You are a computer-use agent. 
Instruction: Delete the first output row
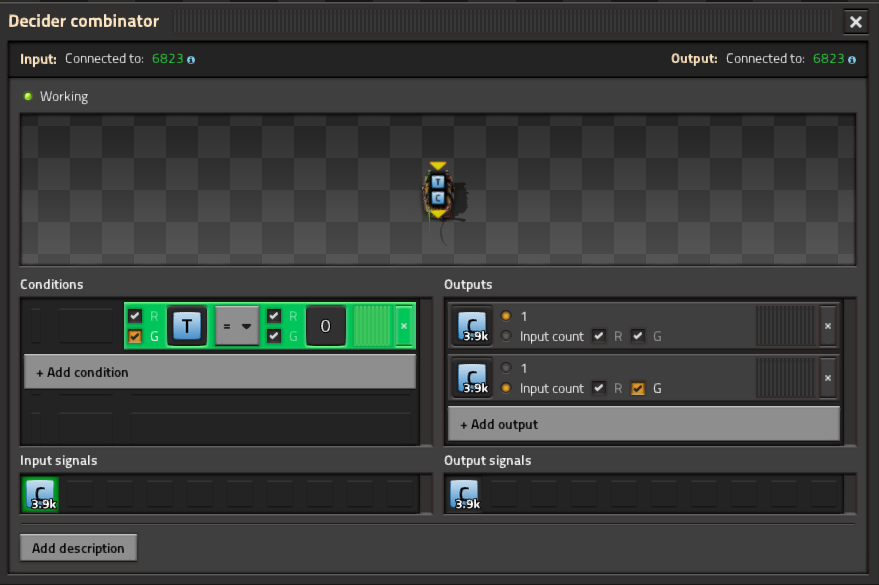point(827,326)
